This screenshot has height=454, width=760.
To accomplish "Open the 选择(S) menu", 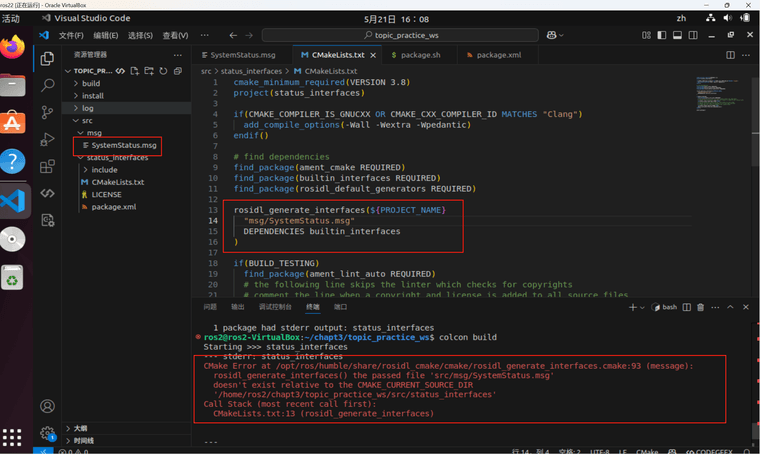I will (141, 35).
